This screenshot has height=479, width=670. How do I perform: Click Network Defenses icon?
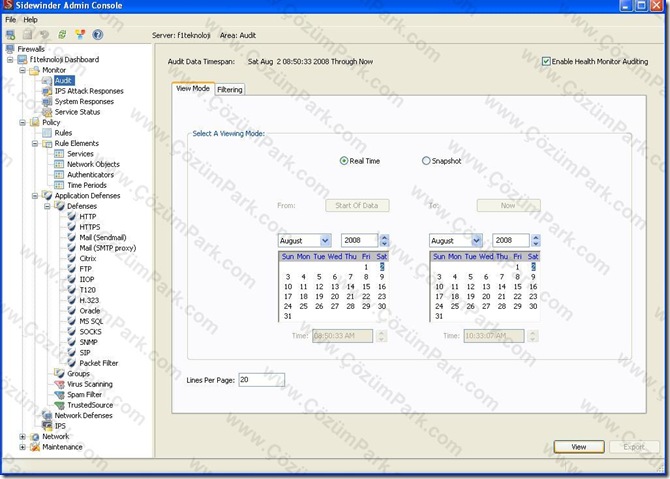[x=47, y=415]
